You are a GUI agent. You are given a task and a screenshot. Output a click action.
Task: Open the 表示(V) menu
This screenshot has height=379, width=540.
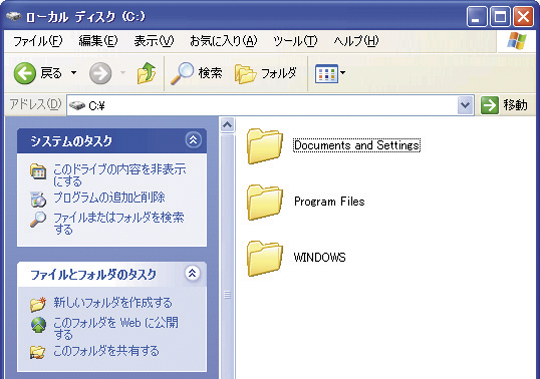point(154,41)
